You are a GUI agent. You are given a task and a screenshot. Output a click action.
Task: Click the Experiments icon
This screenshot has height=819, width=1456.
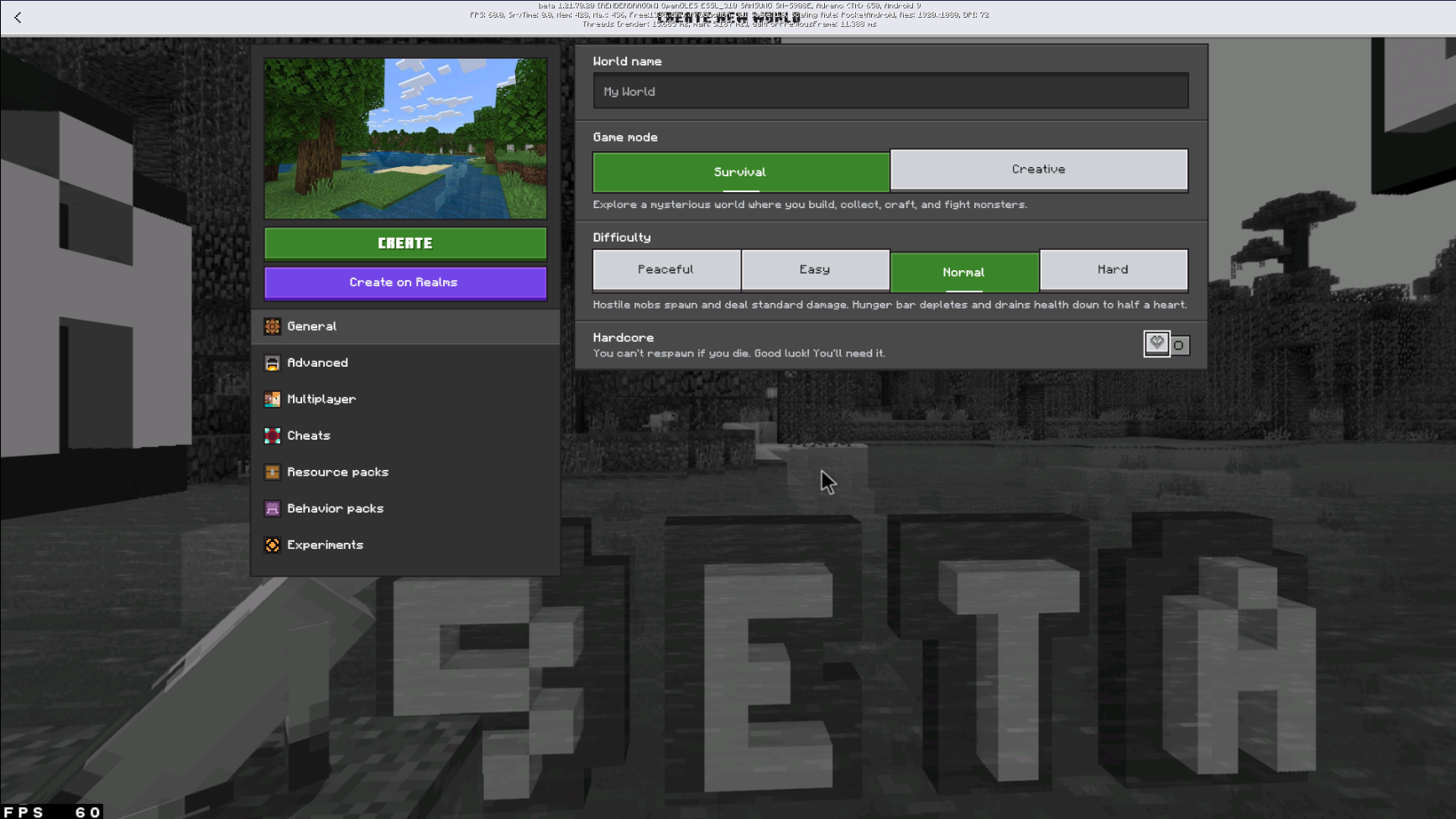tap(272, 545)
